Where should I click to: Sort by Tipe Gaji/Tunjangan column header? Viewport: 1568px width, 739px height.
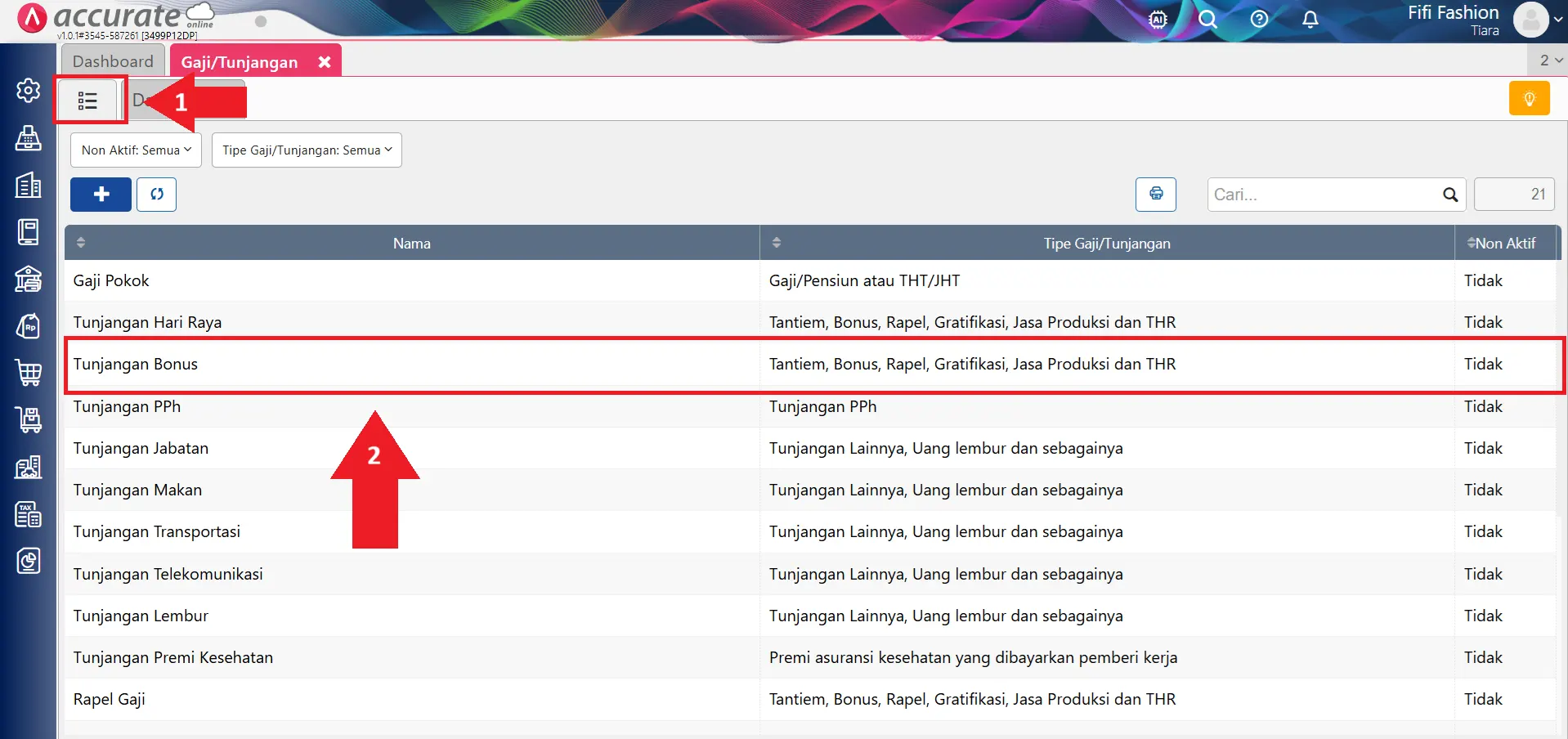pos(1106,244)
